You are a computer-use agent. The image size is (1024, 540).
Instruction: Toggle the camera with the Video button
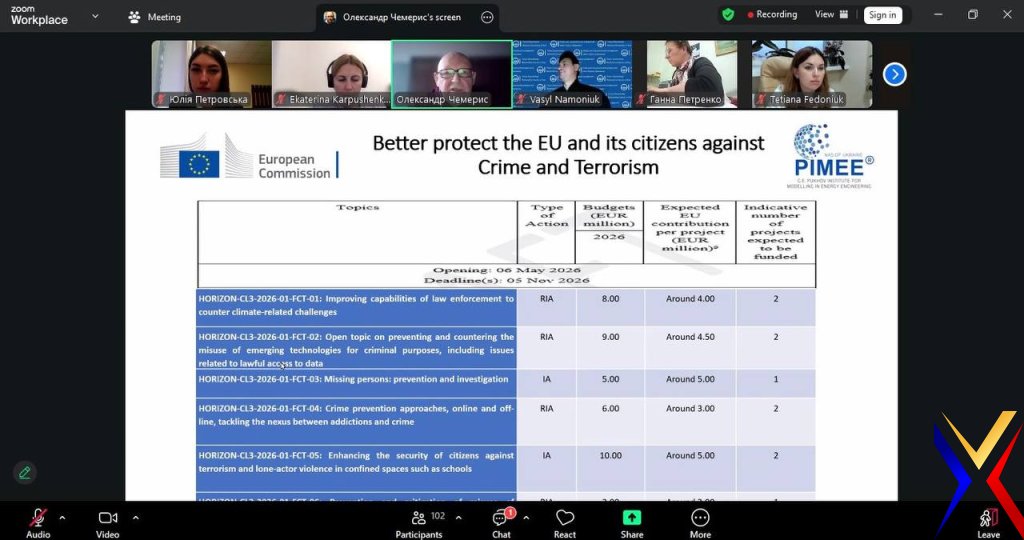(107, 519)
